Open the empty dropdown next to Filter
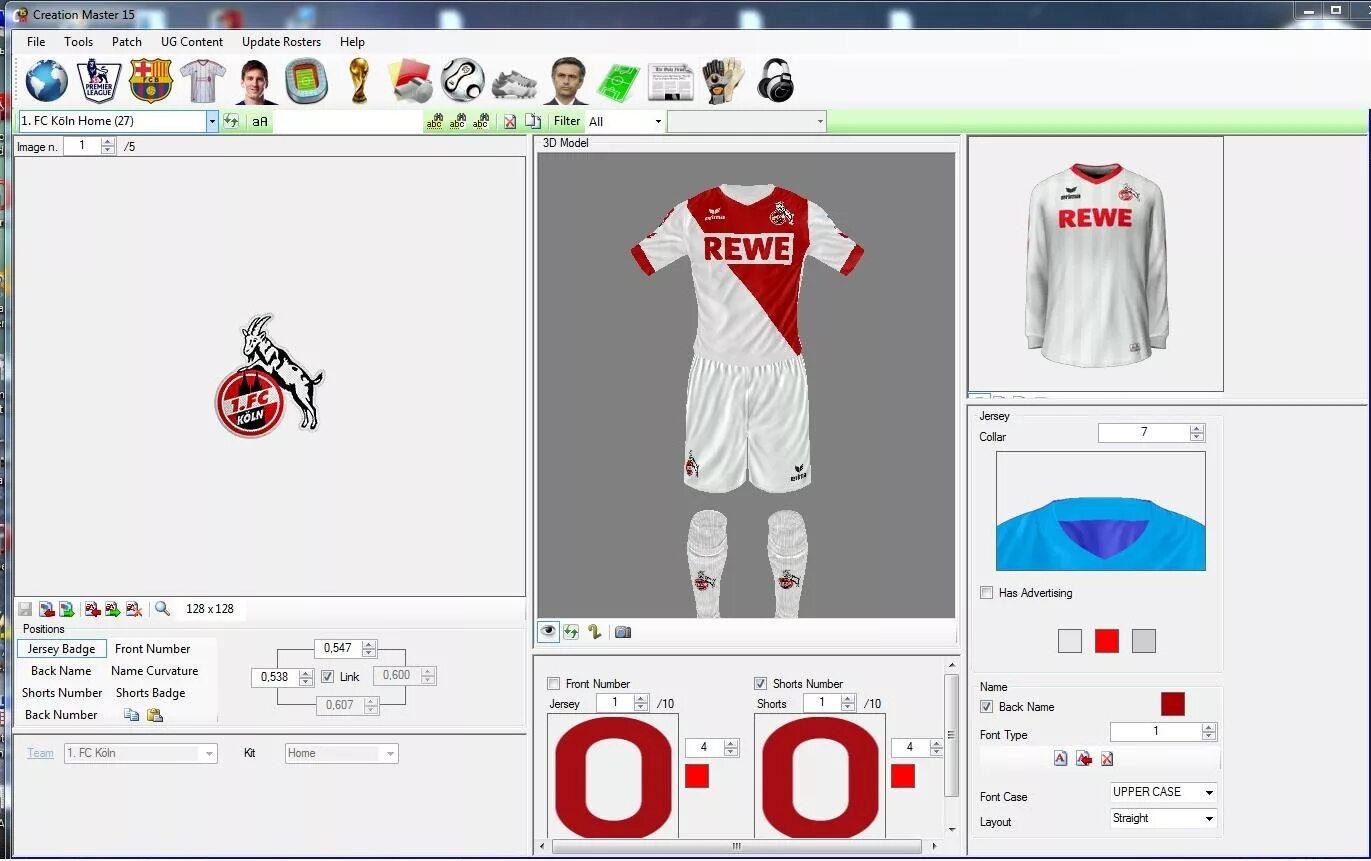 pyautogui.click(x=747, y=122)
